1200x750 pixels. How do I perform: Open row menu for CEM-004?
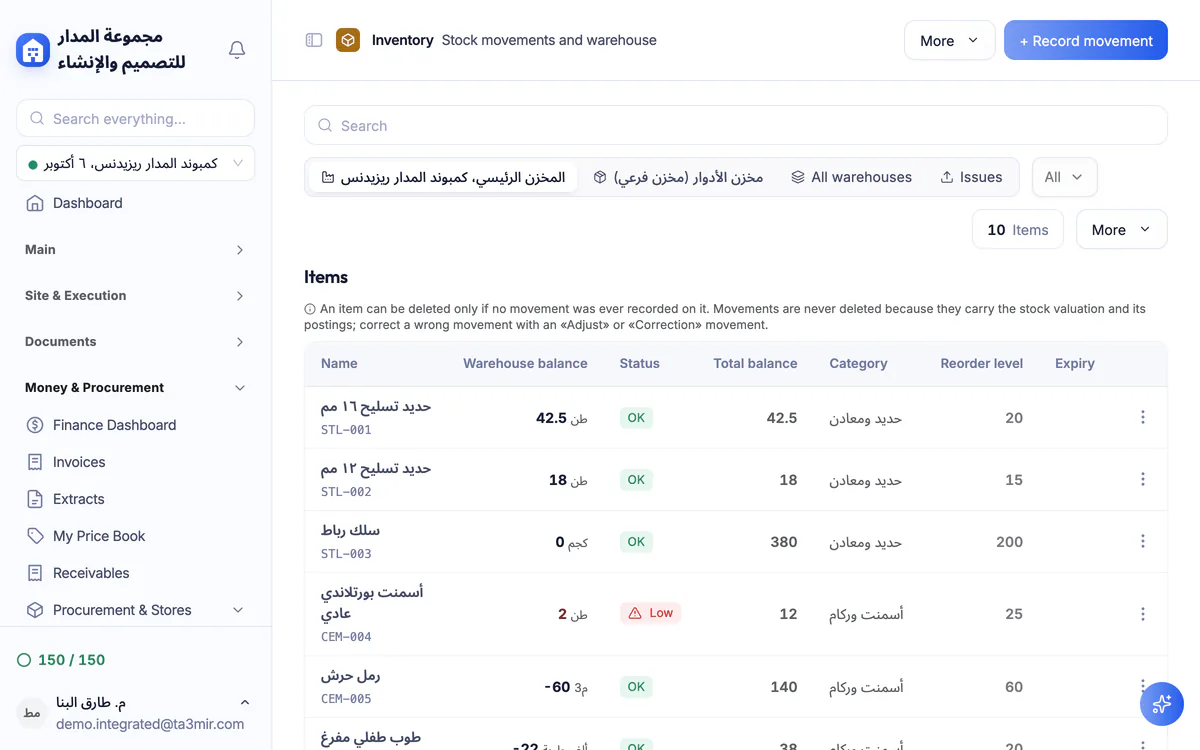[1143, 614]
